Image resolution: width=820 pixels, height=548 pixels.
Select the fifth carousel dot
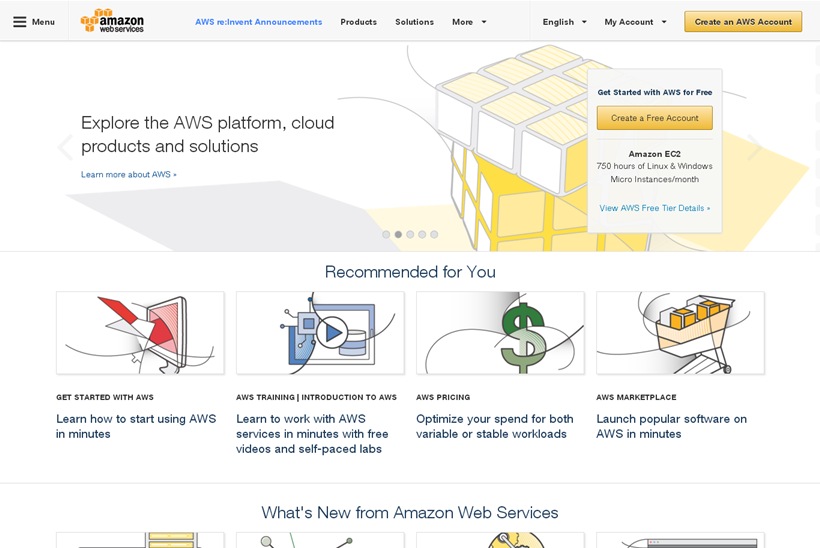(x=434, y=234)
